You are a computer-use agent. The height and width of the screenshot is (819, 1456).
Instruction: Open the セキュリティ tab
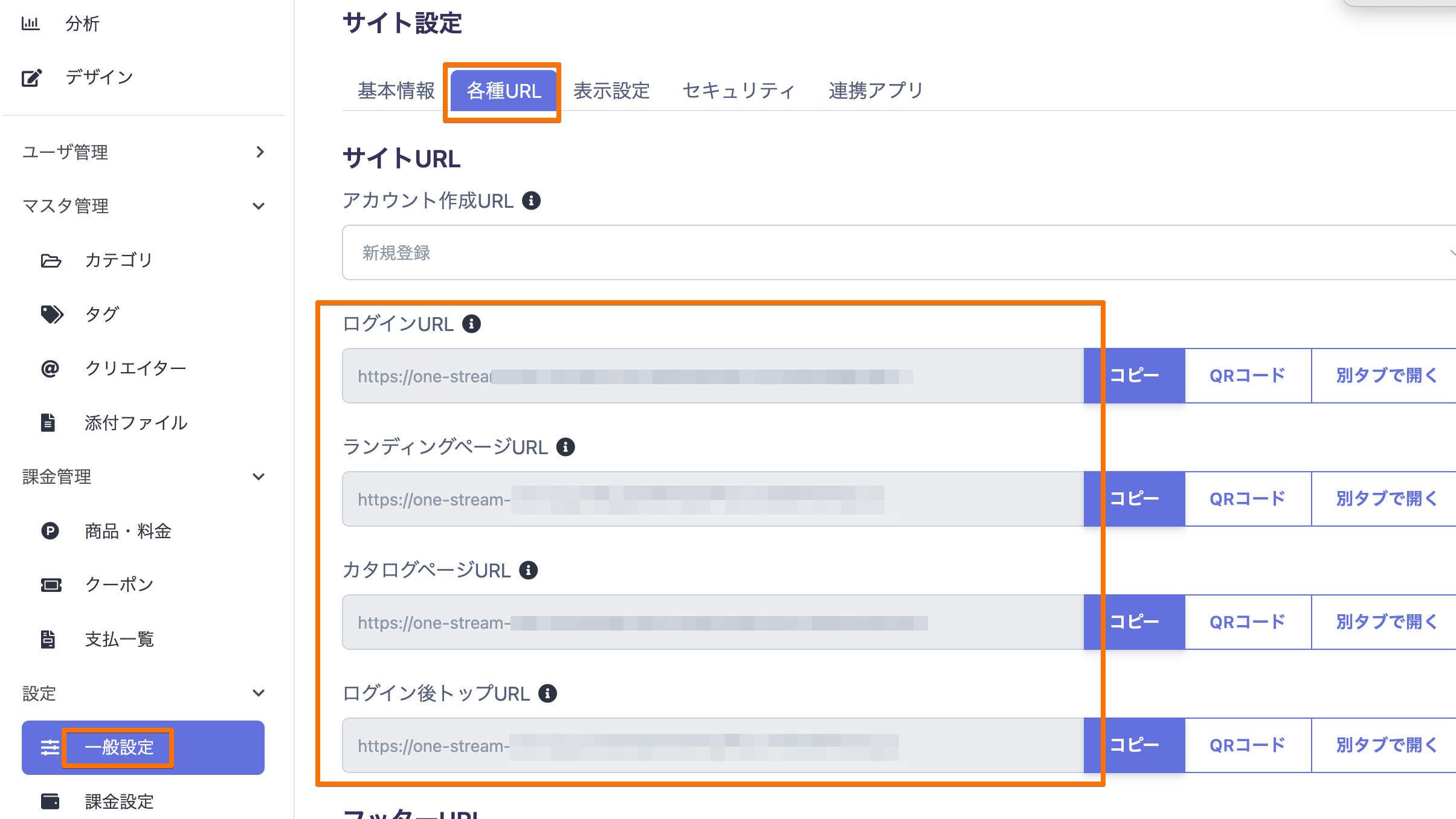[x=738, y=91]
